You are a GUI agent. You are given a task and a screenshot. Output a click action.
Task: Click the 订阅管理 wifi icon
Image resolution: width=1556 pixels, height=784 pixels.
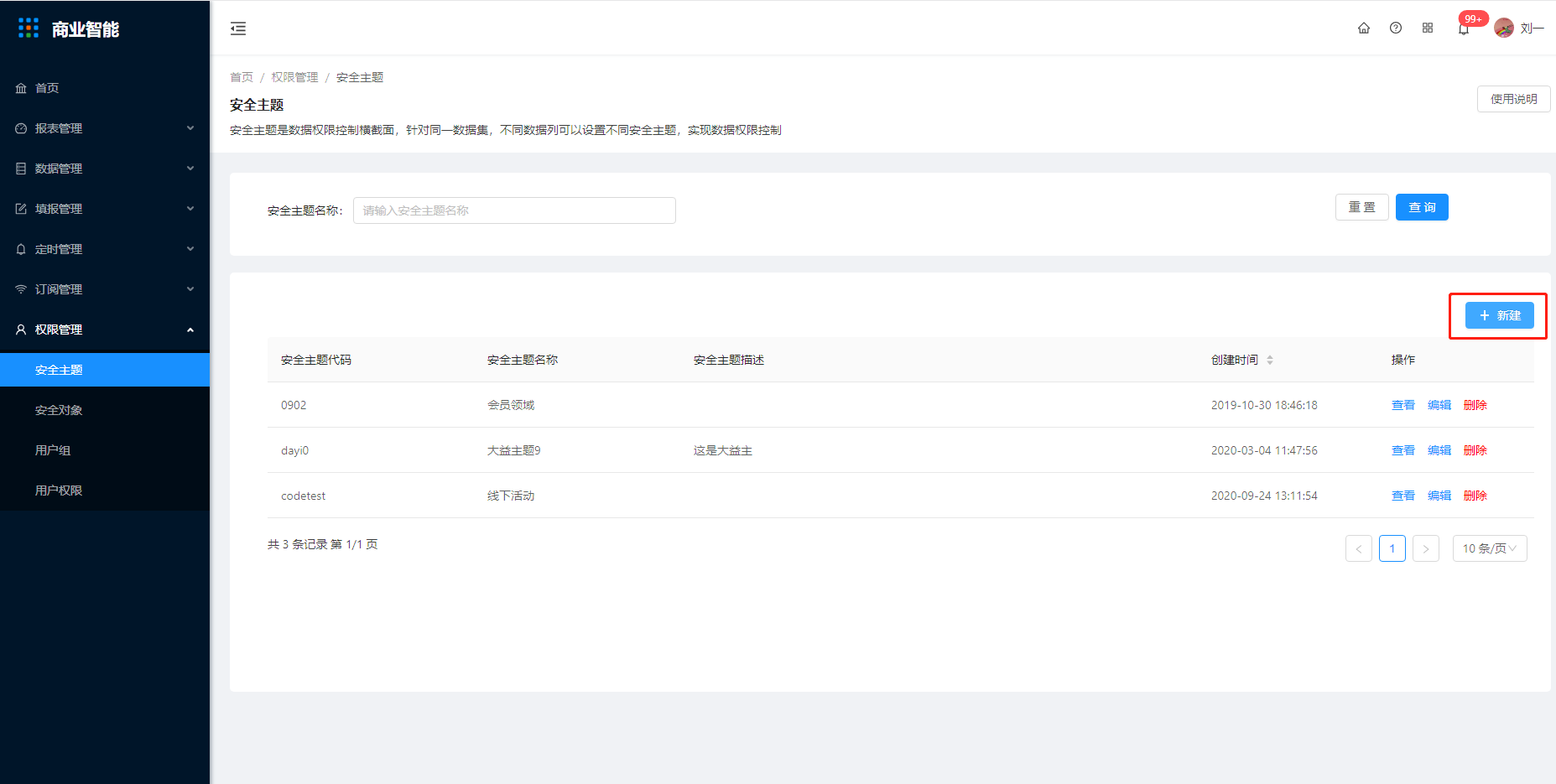click(21, 289)
